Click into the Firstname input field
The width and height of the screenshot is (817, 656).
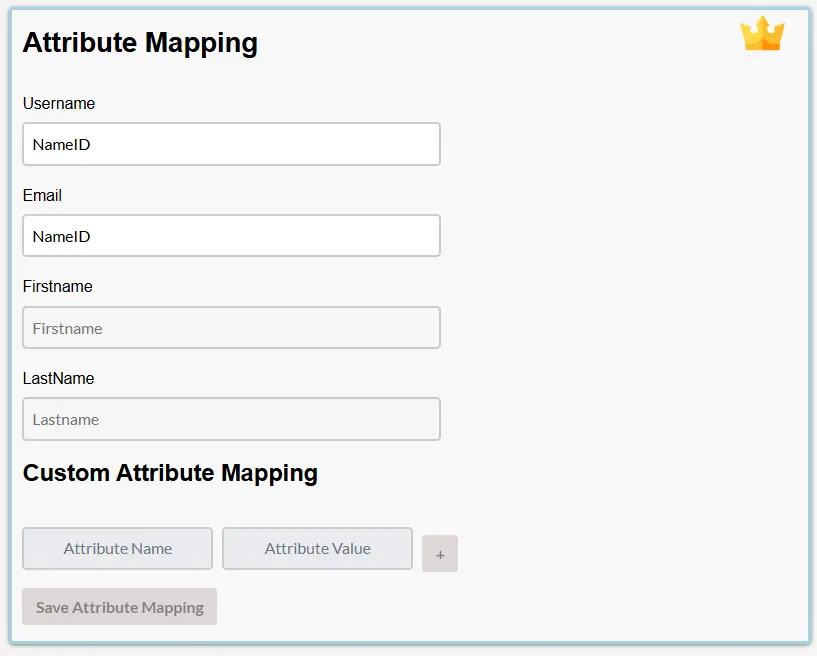231,328
